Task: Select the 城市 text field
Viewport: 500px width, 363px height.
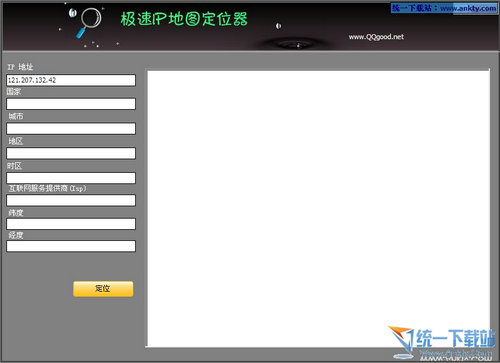Action: [x=71, y=129]
